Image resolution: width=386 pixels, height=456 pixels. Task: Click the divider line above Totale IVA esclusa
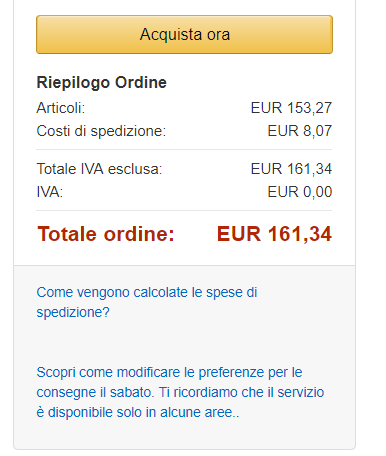coord(184,150)
